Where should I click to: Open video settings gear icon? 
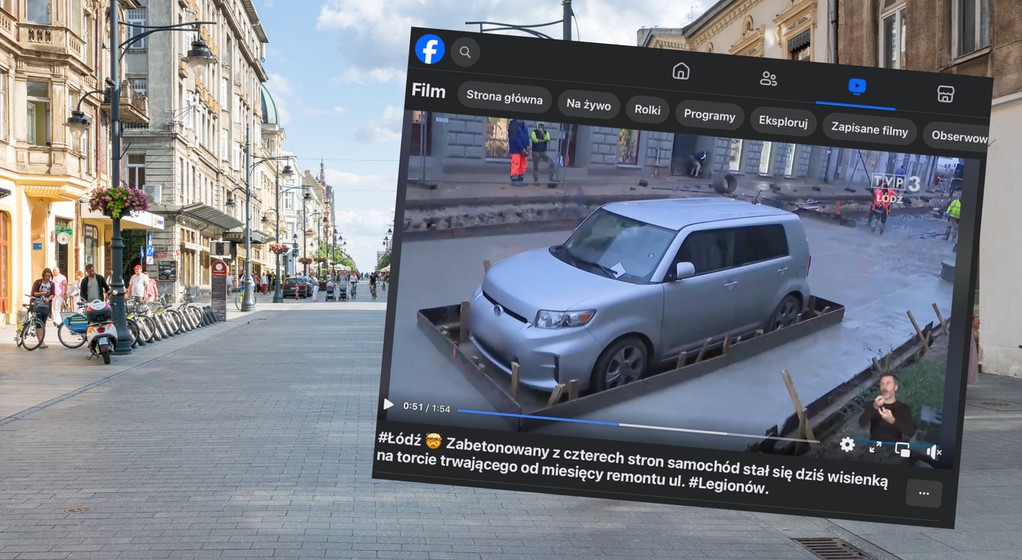847,444
